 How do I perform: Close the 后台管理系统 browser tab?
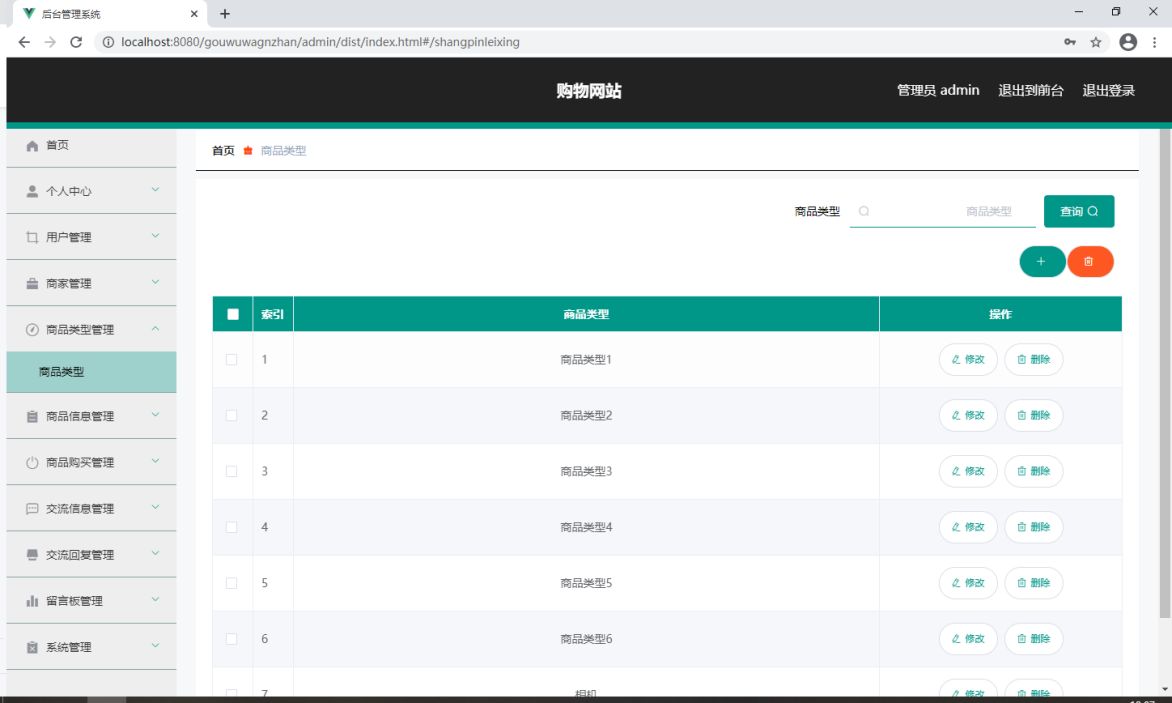(x=194, y=13)
